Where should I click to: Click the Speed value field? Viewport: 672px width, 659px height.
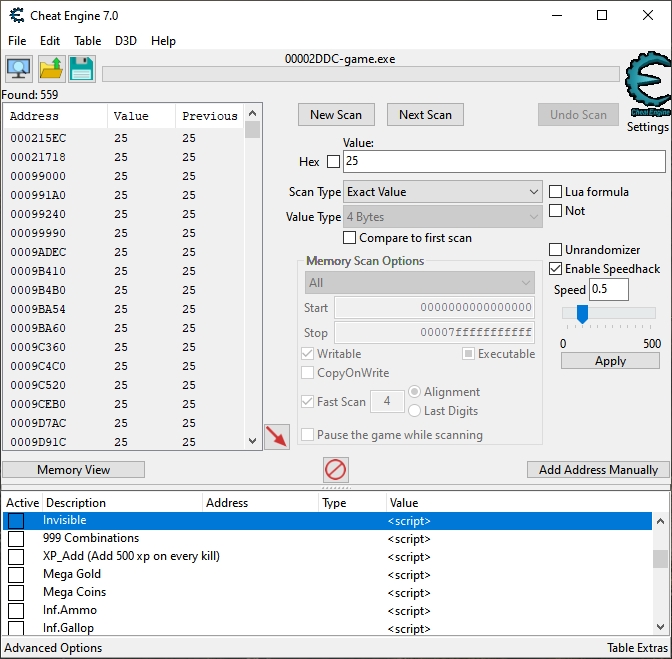(609, 289)
